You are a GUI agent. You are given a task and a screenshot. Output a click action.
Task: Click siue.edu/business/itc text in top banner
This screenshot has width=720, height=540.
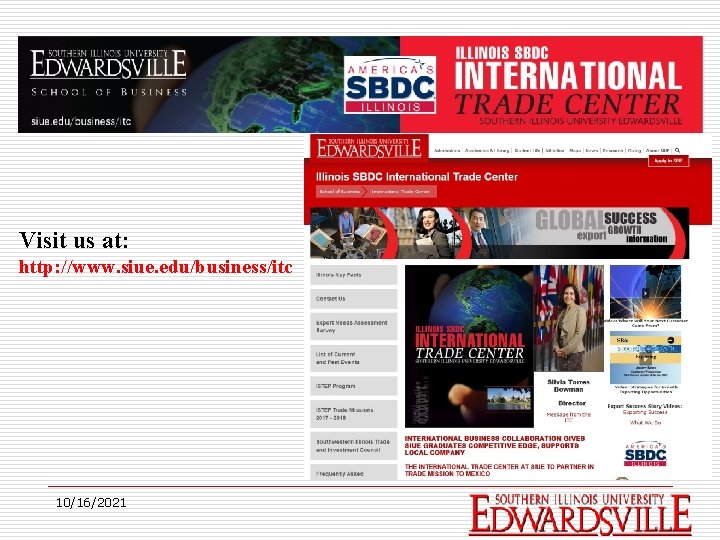81,121
